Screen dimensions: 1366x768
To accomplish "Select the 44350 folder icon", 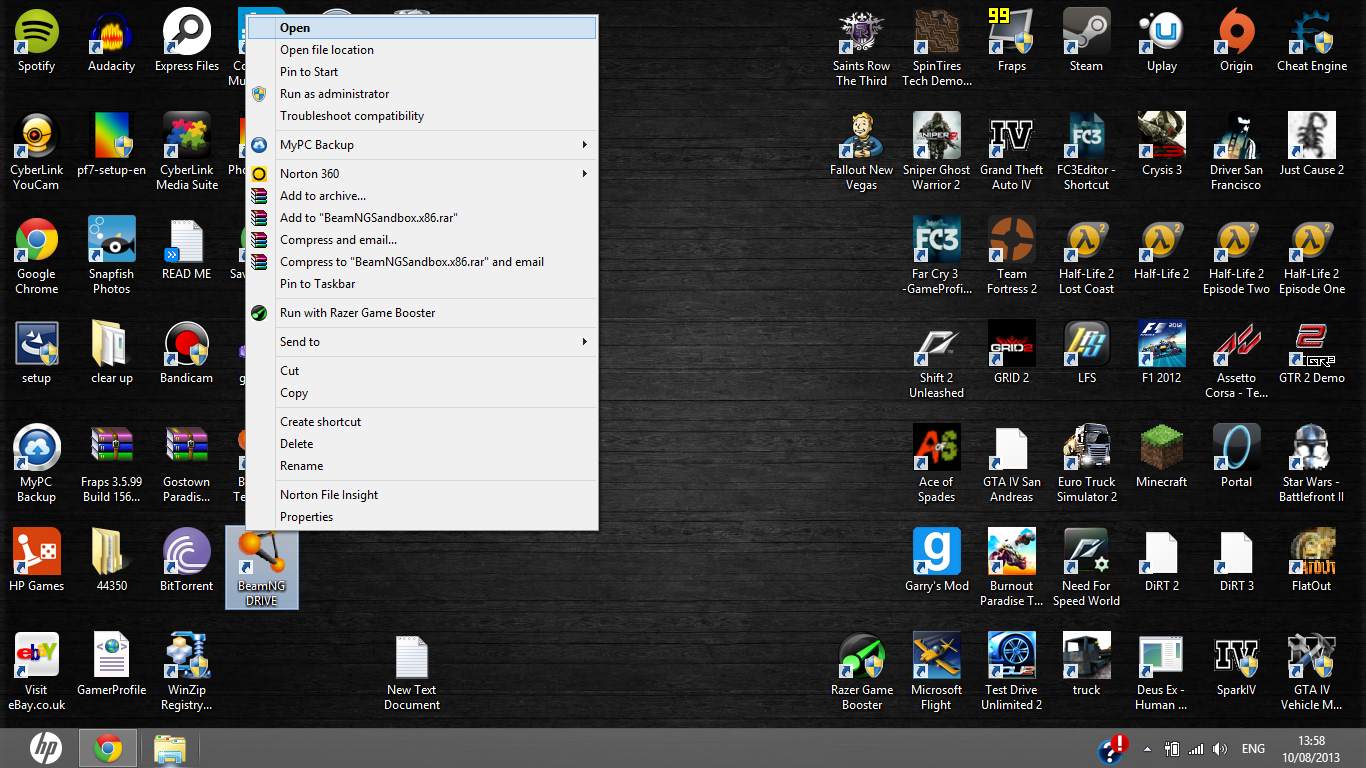I will click(111, 561).
